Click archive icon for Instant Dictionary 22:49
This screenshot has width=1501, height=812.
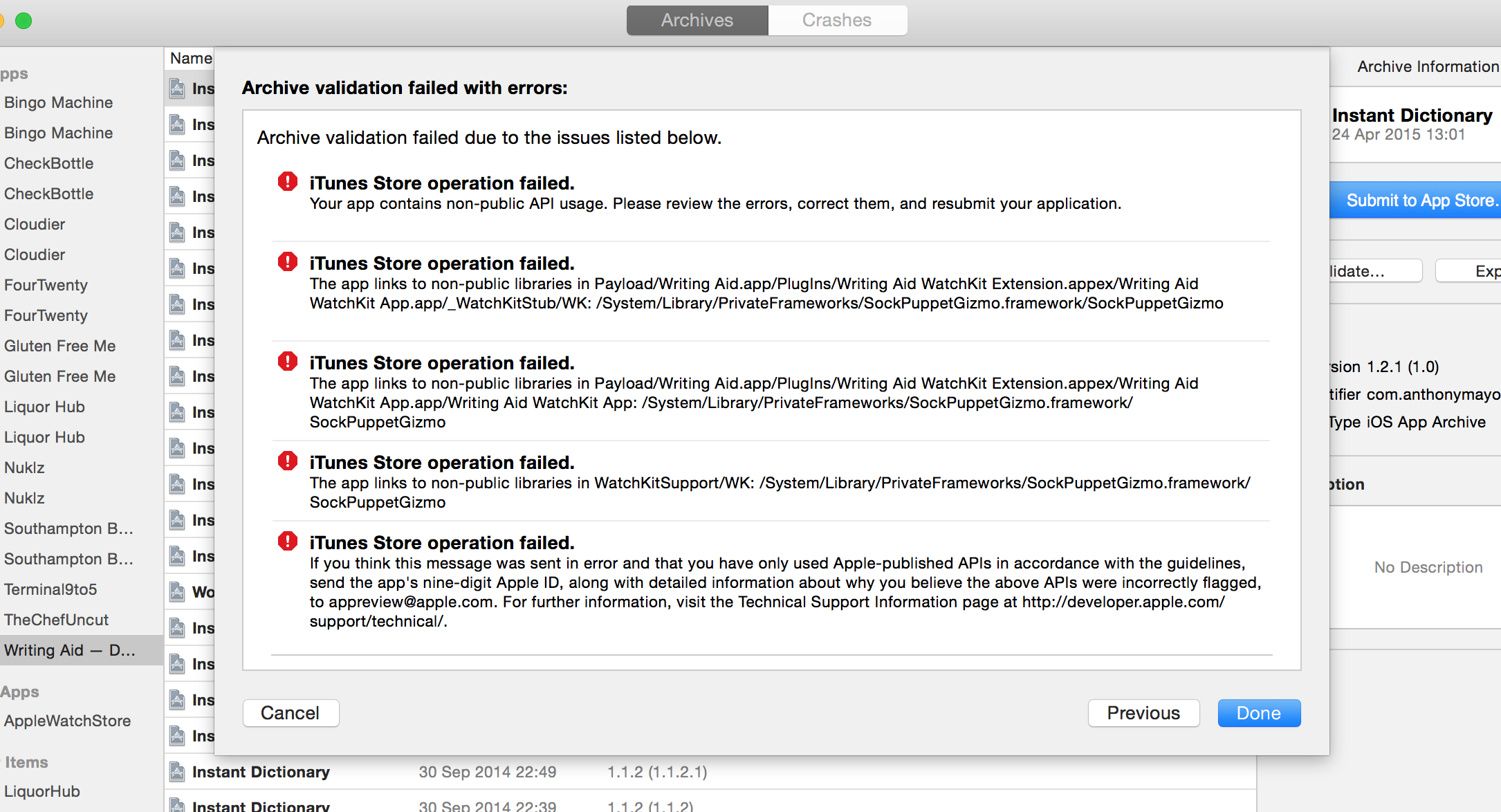pos(178,772)
